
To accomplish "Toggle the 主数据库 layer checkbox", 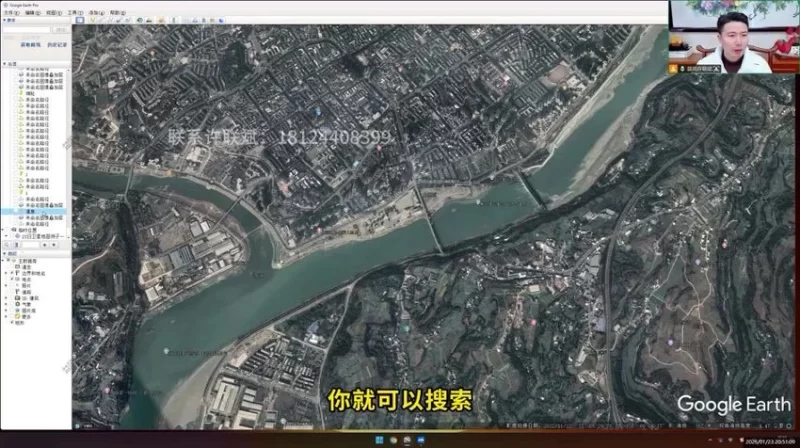I will pos(8,261).
